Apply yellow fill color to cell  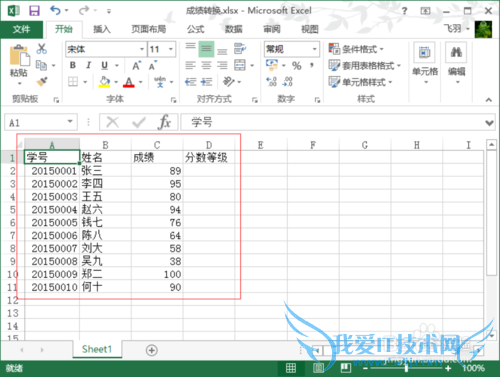coord(104,82)
